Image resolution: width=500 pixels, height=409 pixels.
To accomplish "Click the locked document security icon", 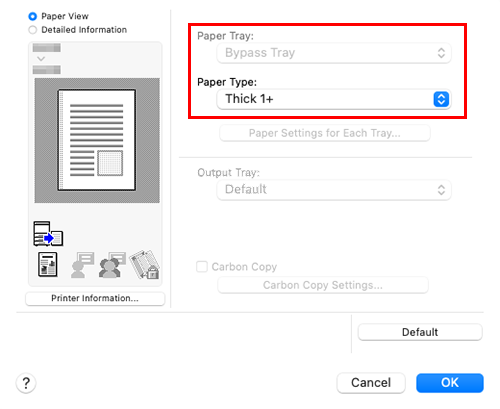I will click(144, 265).
